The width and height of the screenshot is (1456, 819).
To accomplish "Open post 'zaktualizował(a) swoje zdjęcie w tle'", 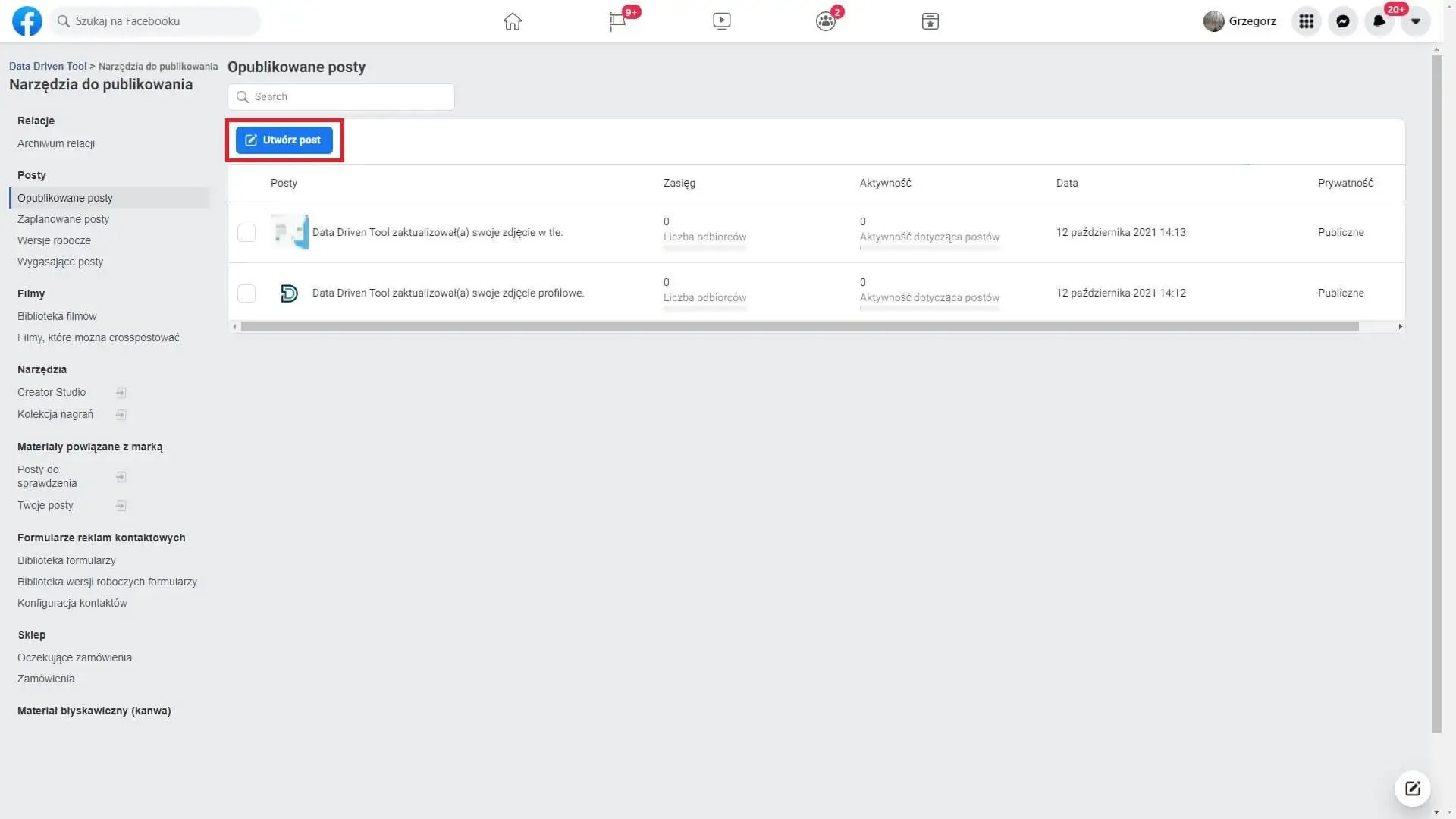I will click(x=438, y=232).
